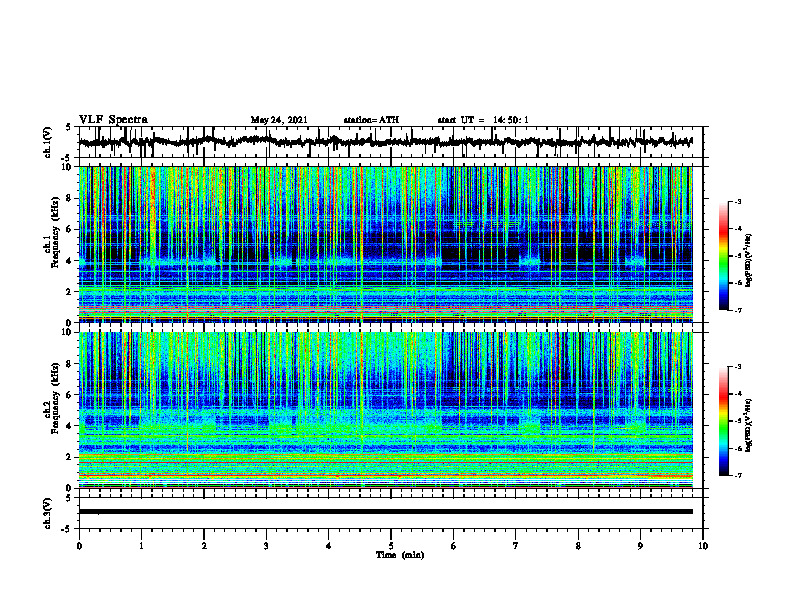Click tick "5" on the Time axis
Image resolution: width=792 pixels, height=612 pixels.
click(x=391, y=546)
